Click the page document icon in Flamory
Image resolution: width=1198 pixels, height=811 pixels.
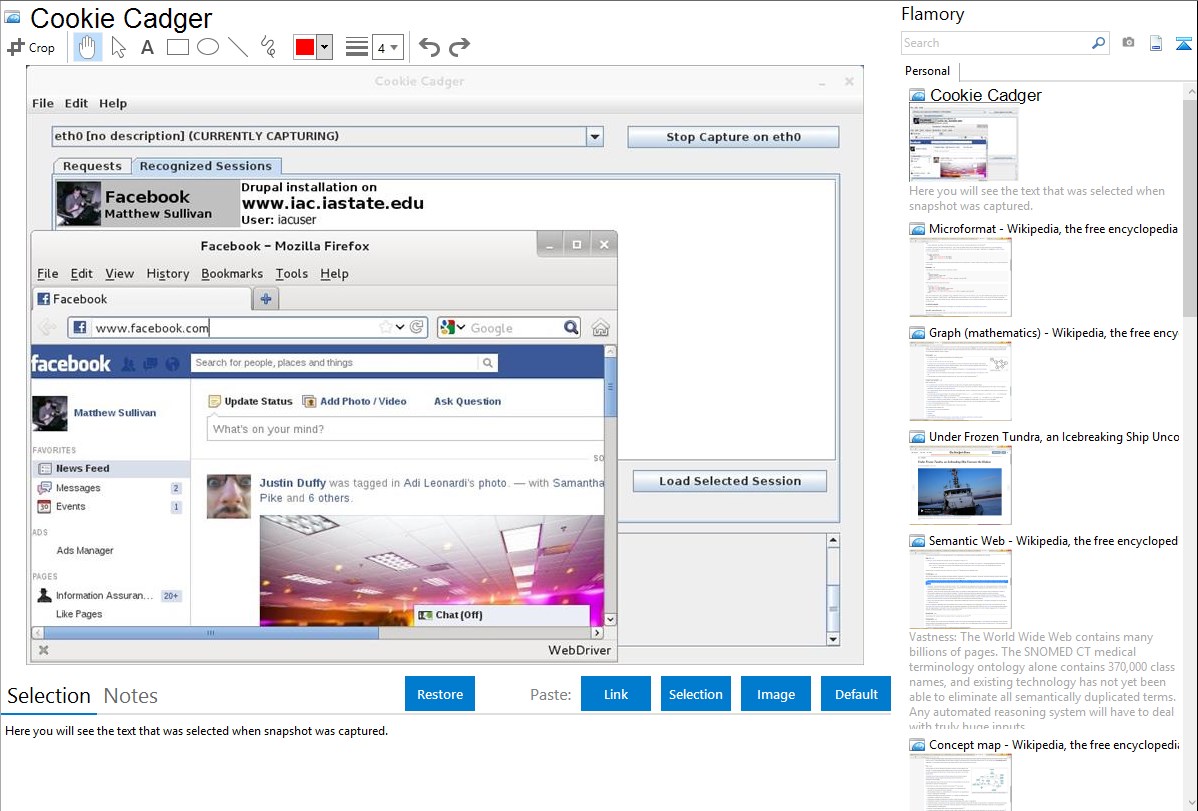1156,43
